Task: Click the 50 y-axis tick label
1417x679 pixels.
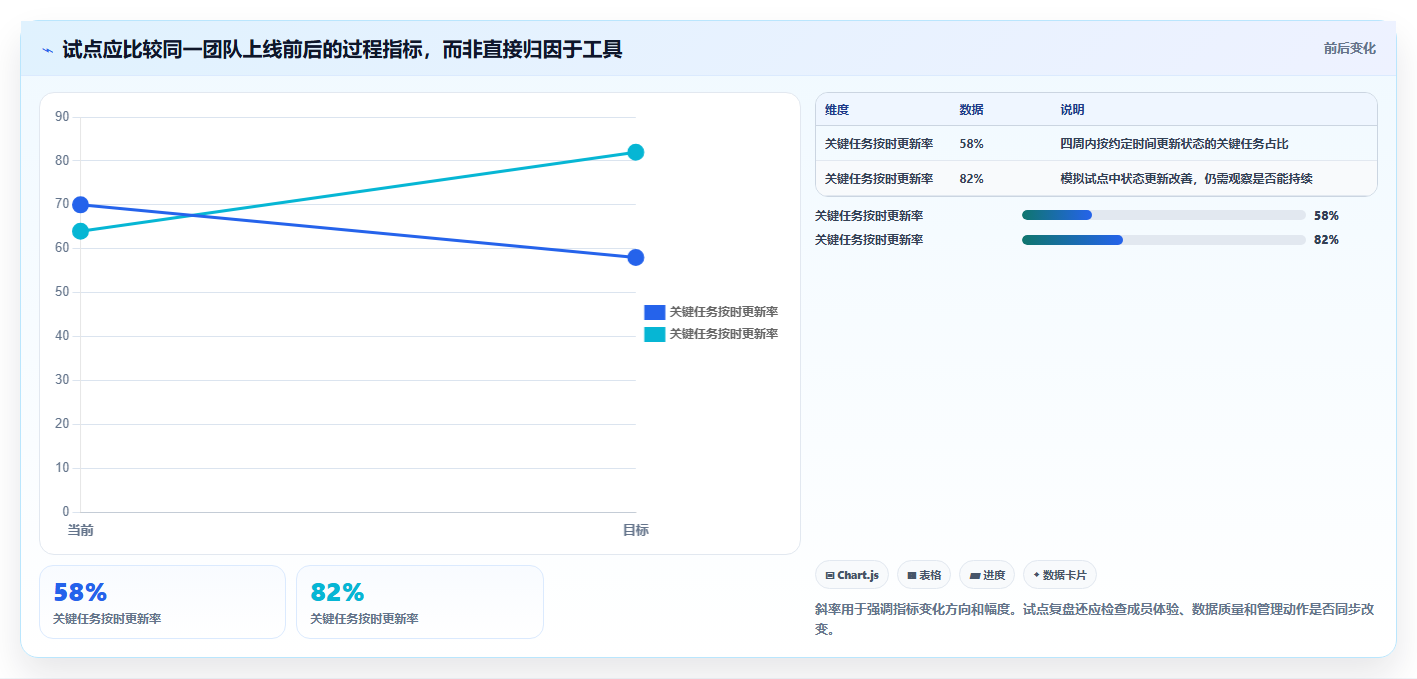Action: [x=62, y=292]
